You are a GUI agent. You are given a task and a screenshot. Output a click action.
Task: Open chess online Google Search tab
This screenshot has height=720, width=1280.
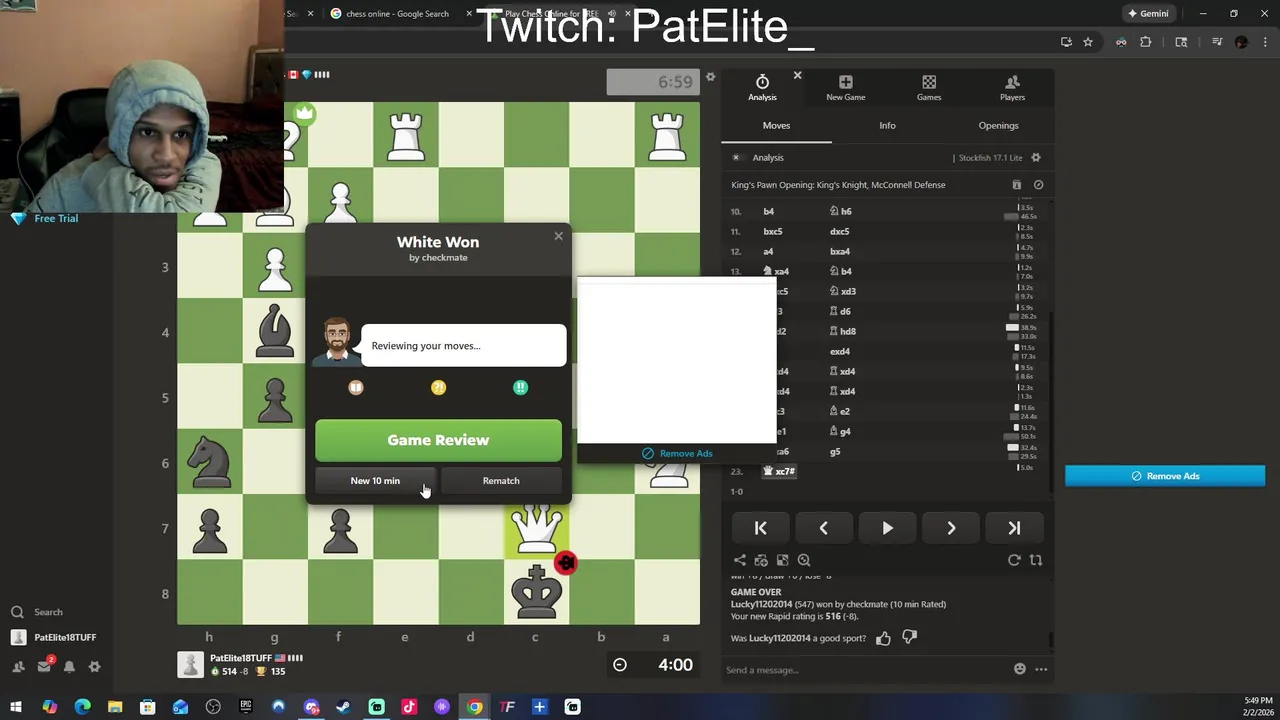[398, 14]
